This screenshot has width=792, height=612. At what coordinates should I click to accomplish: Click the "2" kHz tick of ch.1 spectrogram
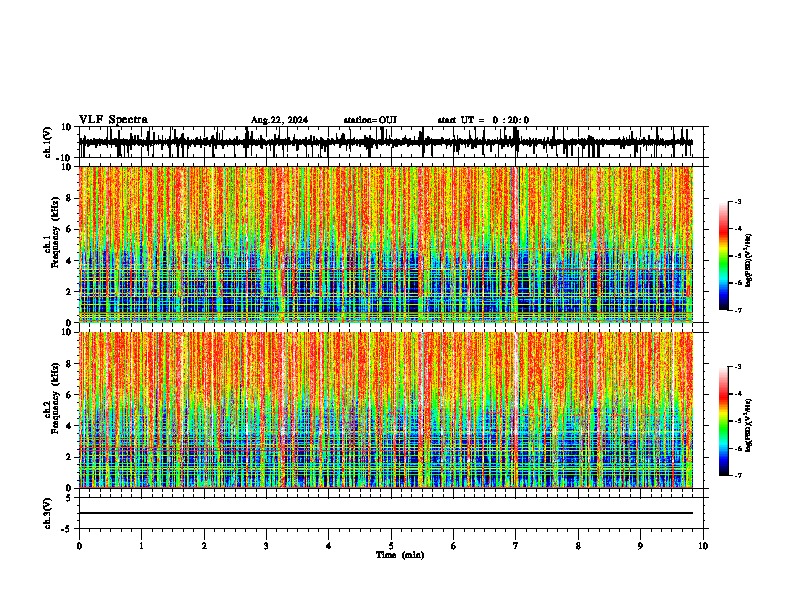click(69, 291)
